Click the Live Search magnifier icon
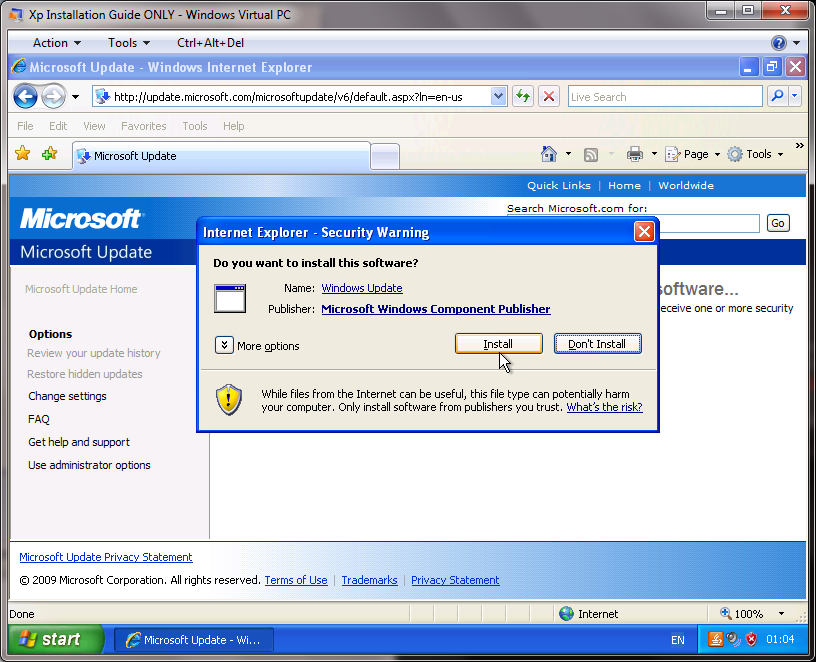Viewport: 816px width, 662px height. pos(777,96)
